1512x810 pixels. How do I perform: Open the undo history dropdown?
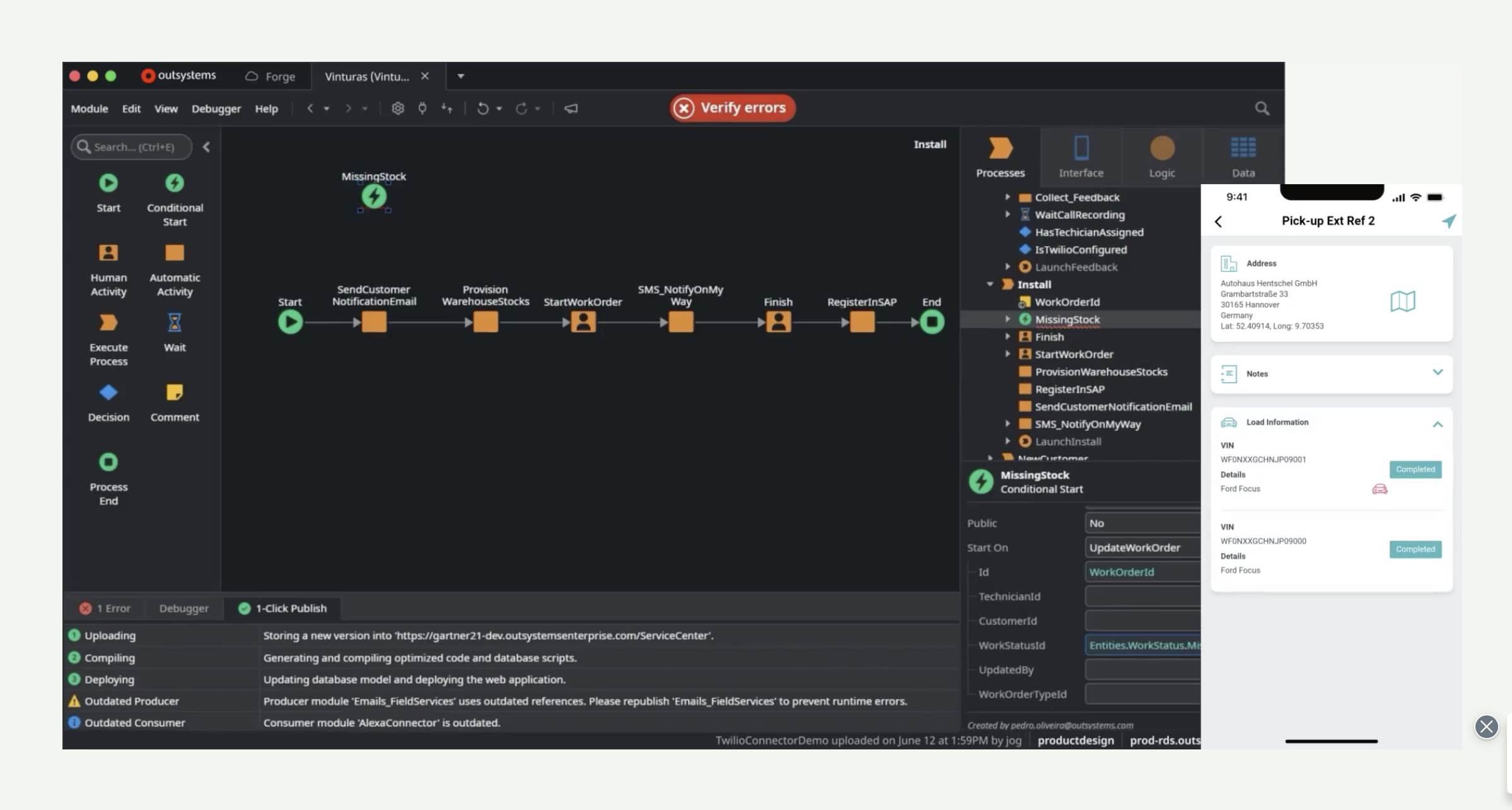coord(499,109)
